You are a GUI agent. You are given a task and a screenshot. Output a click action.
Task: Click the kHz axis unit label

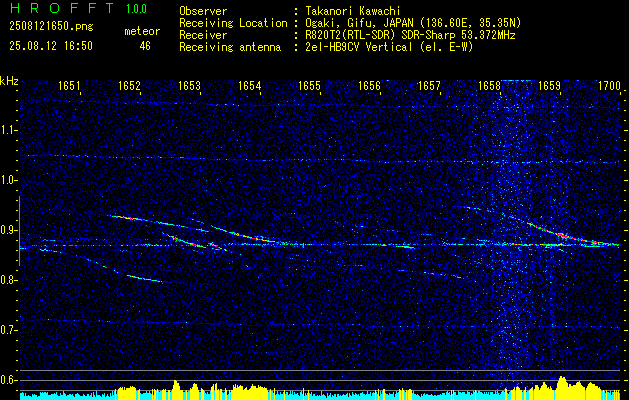[x=9, y=81]
